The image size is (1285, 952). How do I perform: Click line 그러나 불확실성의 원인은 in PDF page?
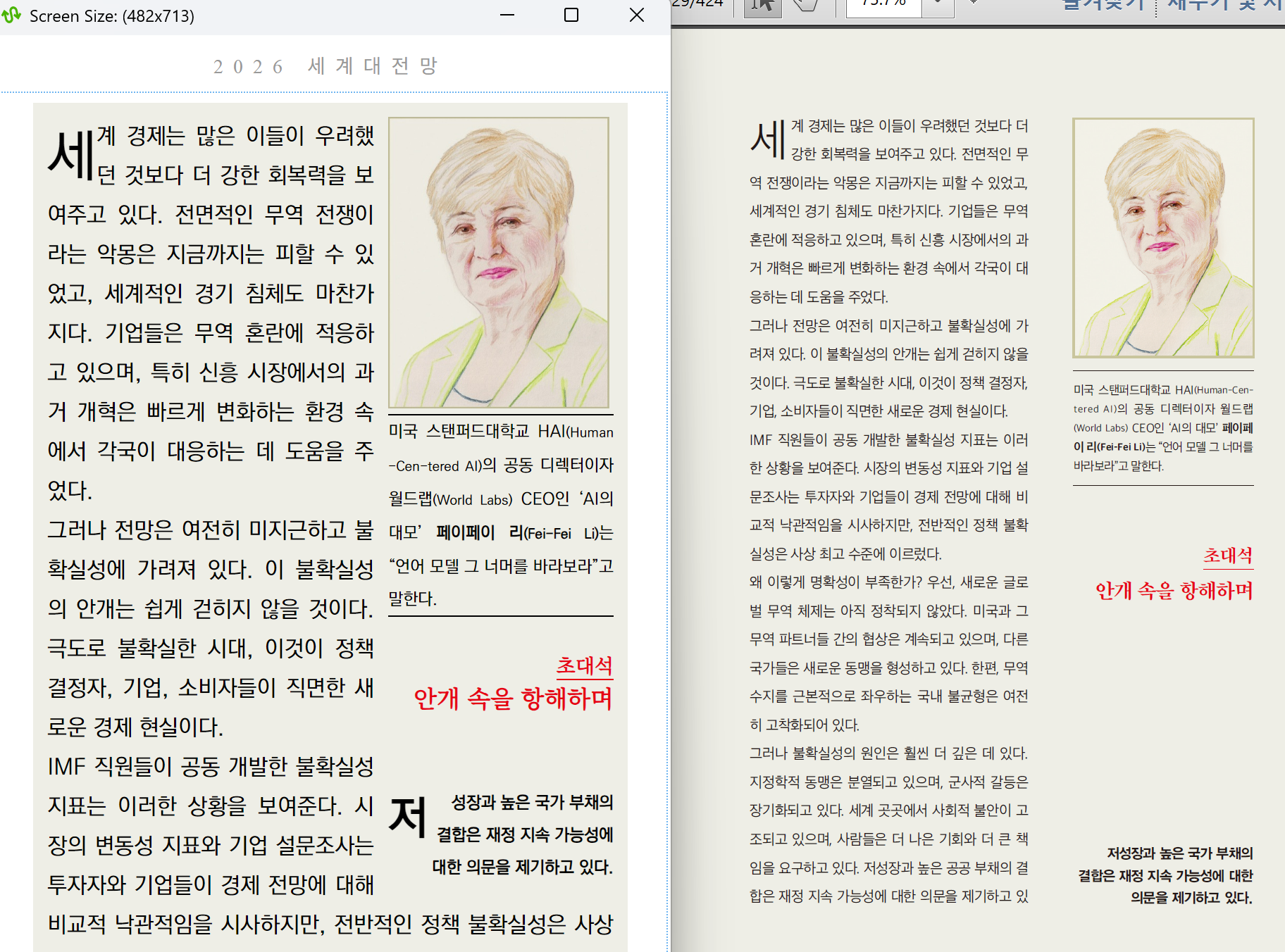coord(888,753)
